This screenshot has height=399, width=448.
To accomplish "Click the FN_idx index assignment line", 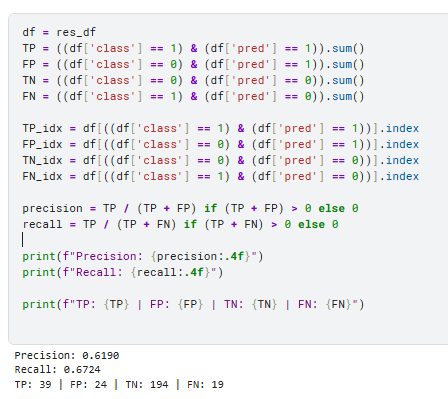I will pyautogui.click(x=221, y=176).
